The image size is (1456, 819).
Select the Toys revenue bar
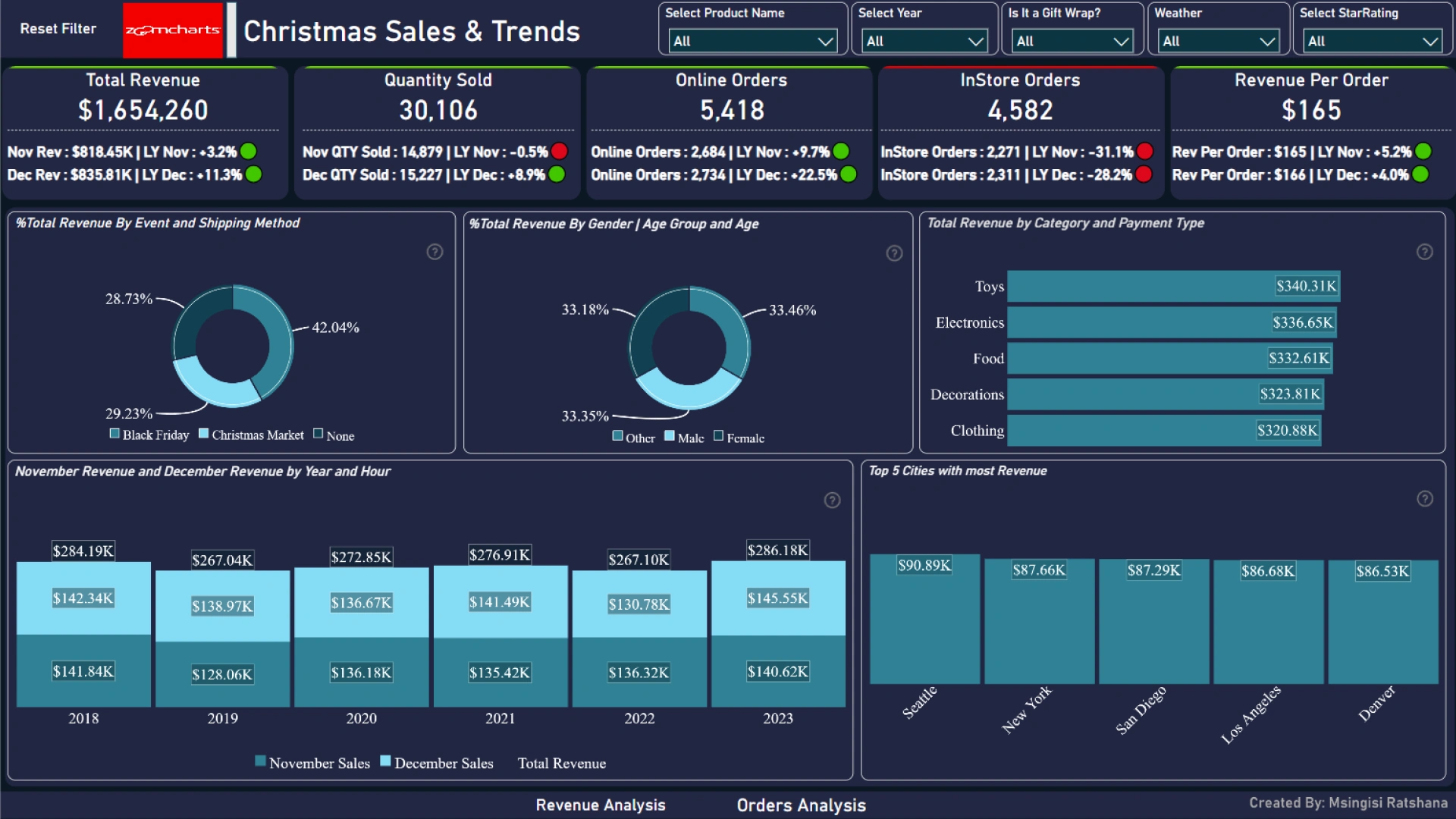(x=1173, y=286)
